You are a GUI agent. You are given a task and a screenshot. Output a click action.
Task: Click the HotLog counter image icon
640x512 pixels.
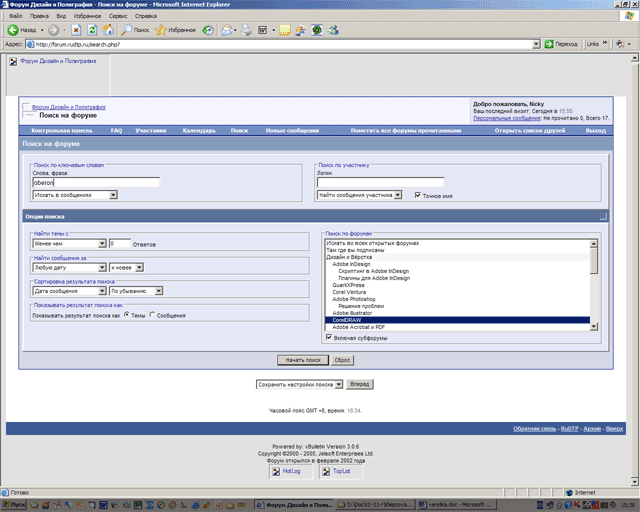276,472
